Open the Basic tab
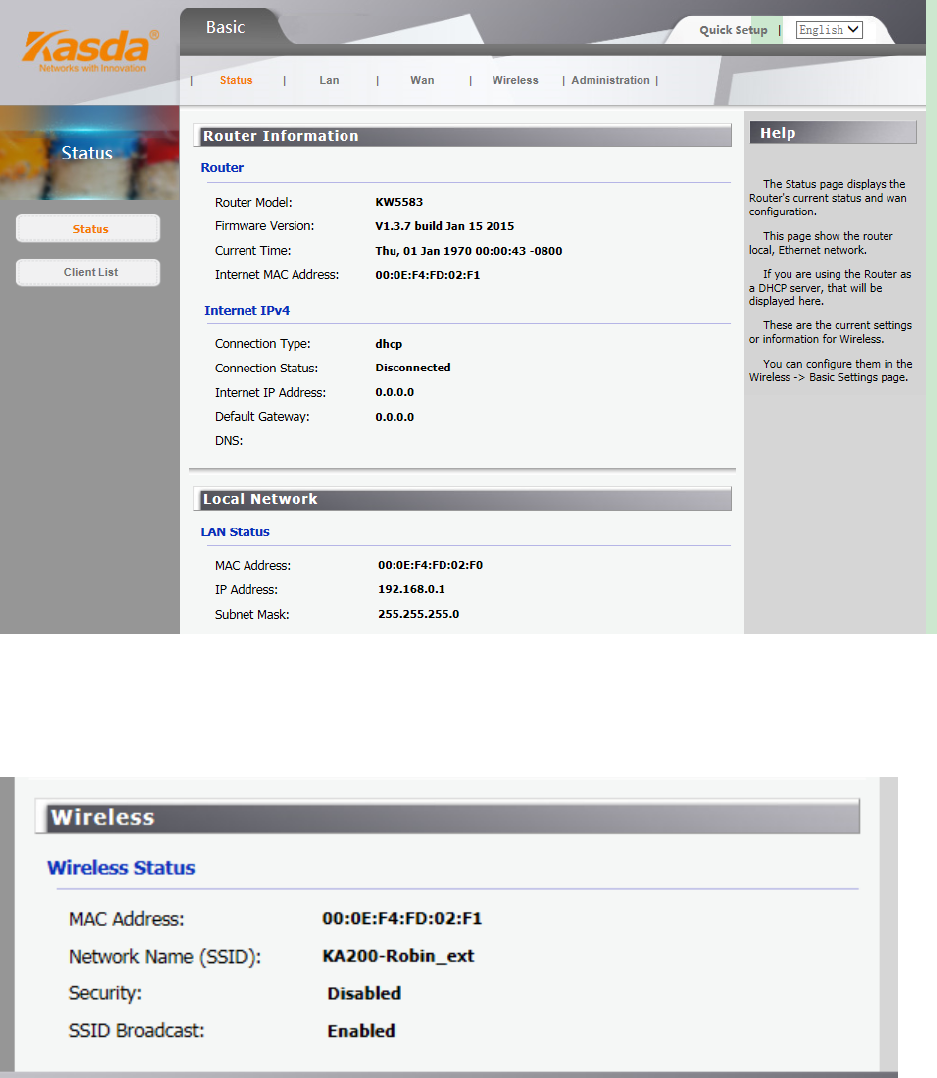The height and width of the screenshot is (1078, 937). [x=225, y=28]
